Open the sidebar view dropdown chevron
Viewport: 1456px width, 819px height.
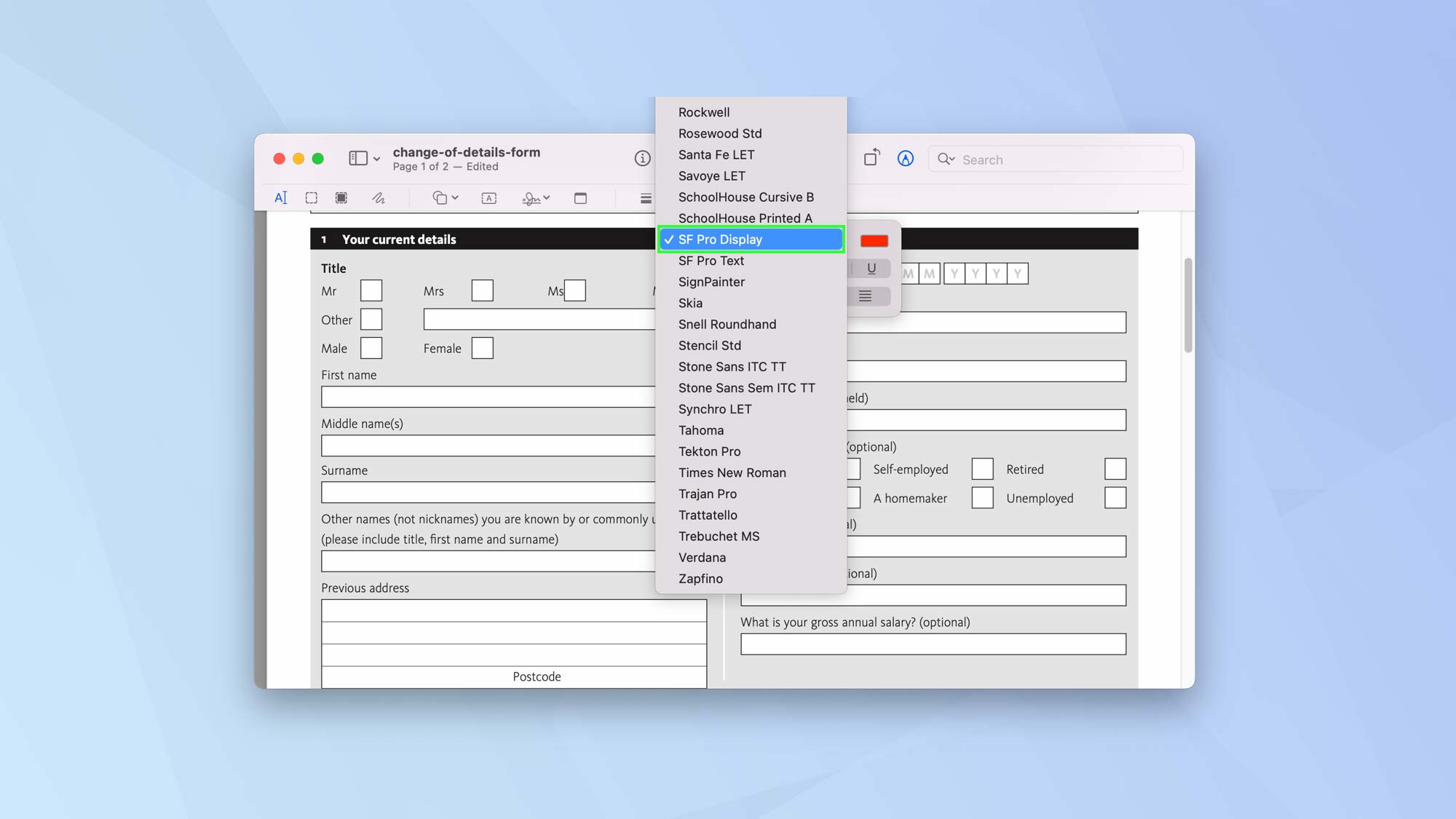coord(376,159)
